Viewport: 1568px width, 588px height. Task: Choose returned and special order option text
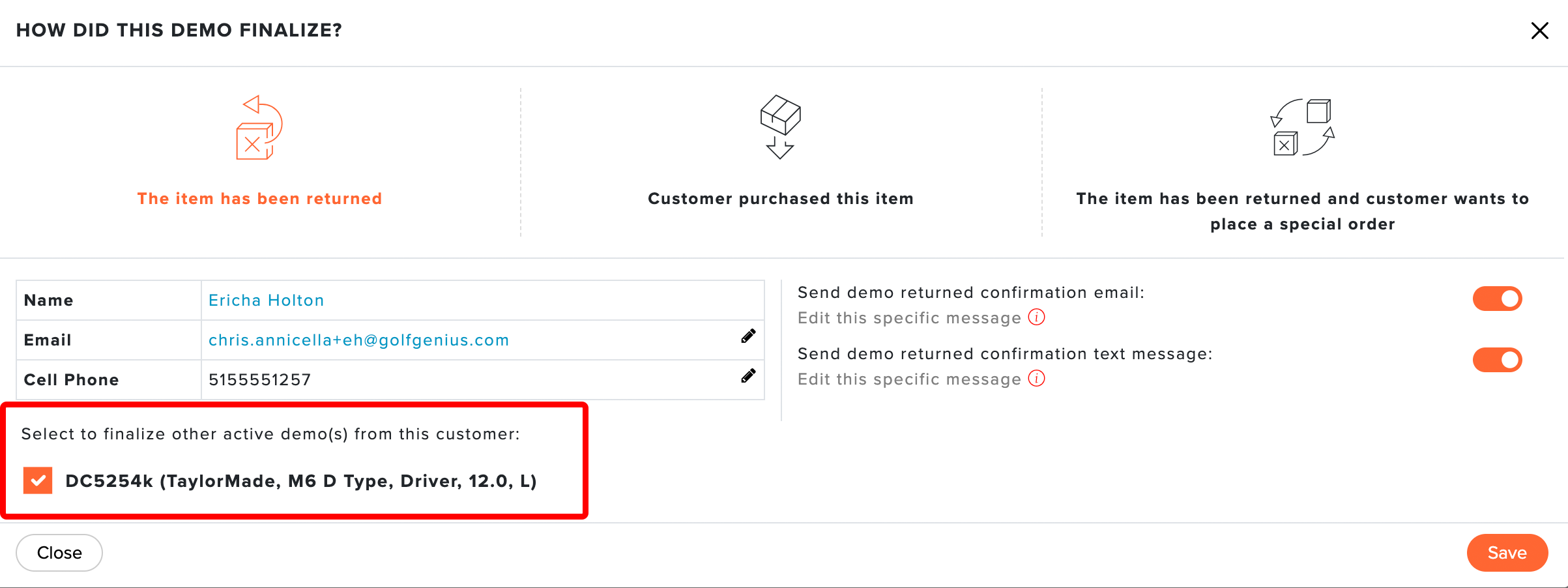point(1302,211)
